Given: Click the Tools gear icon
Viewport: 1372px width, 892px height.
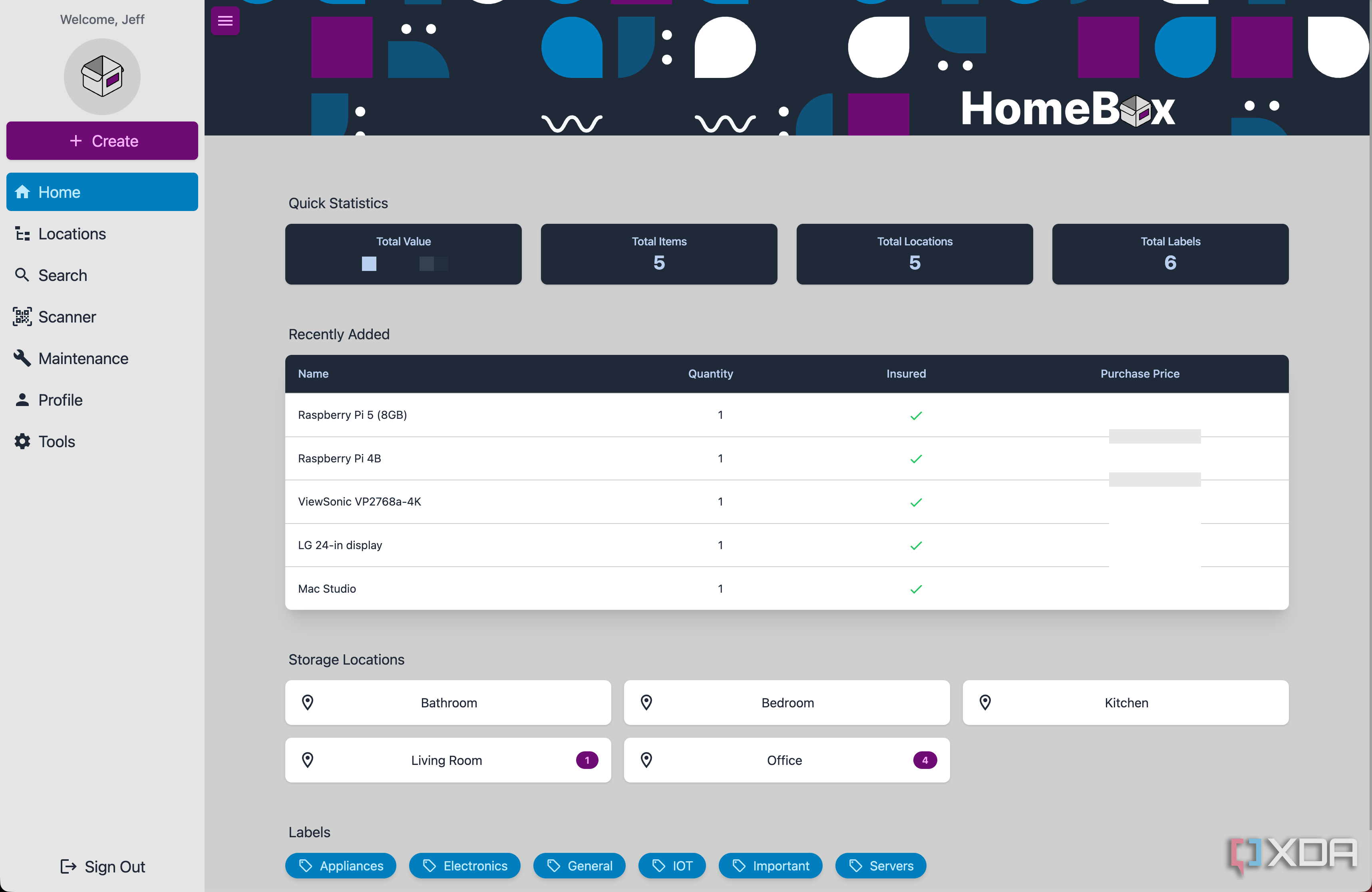Looking at the screenshot, I should (x=22, y=441).
